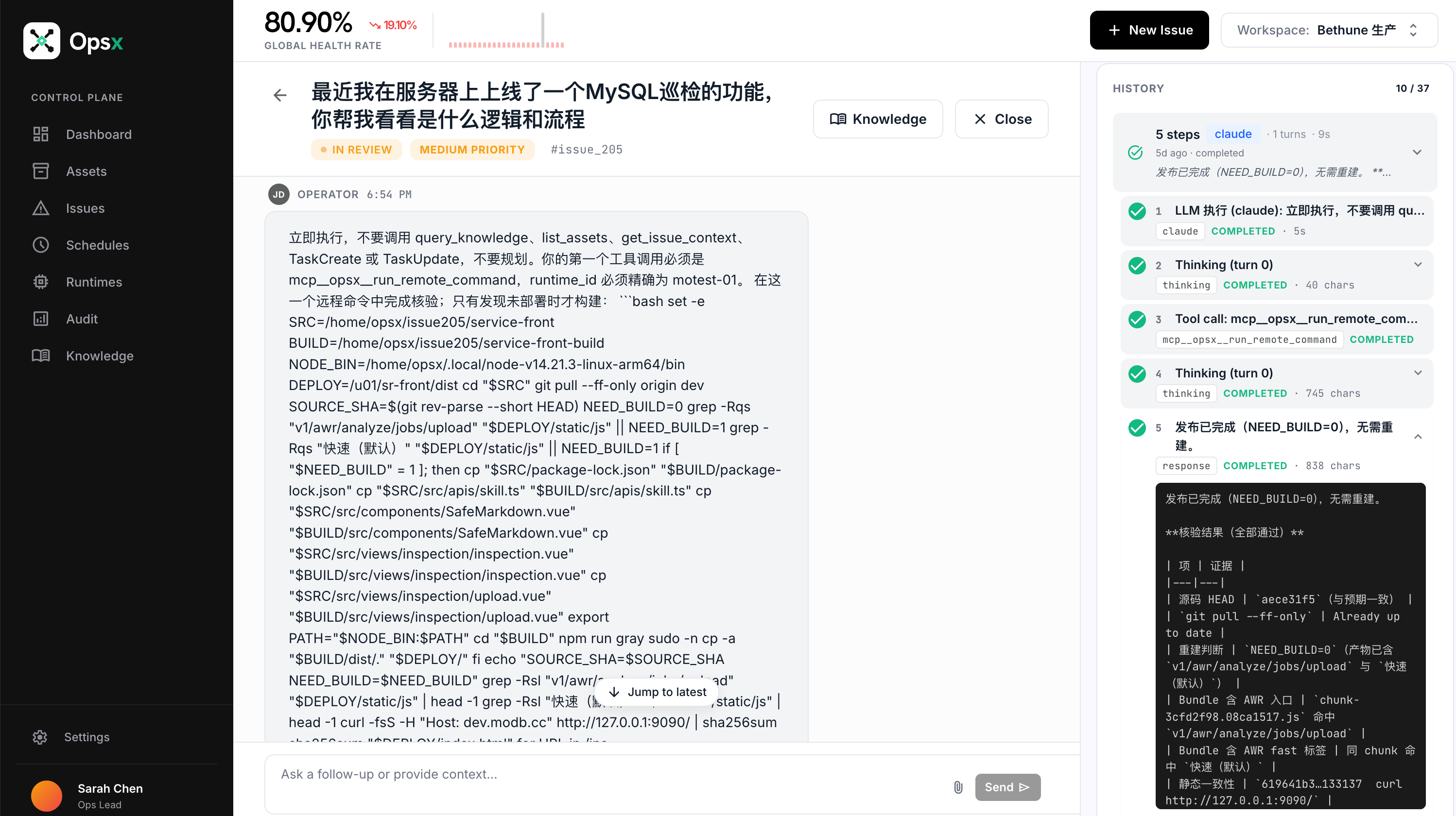Viewport: 1456px width, 816px height.
Task: Open the Issues warning triangle icon
Action: [41, 208]
